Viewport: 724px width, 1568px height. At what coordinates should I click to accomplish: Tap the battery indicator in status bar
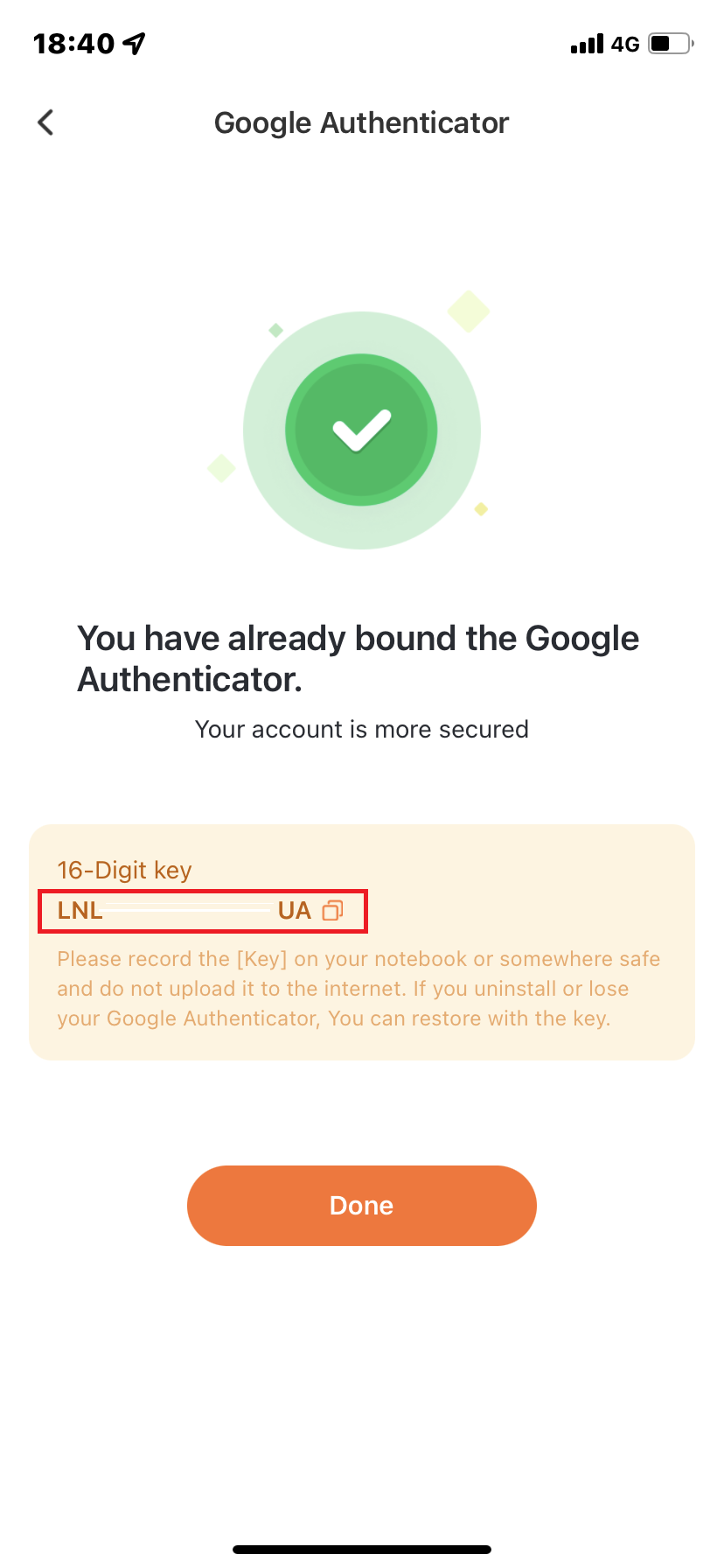[x=671, y=43]
